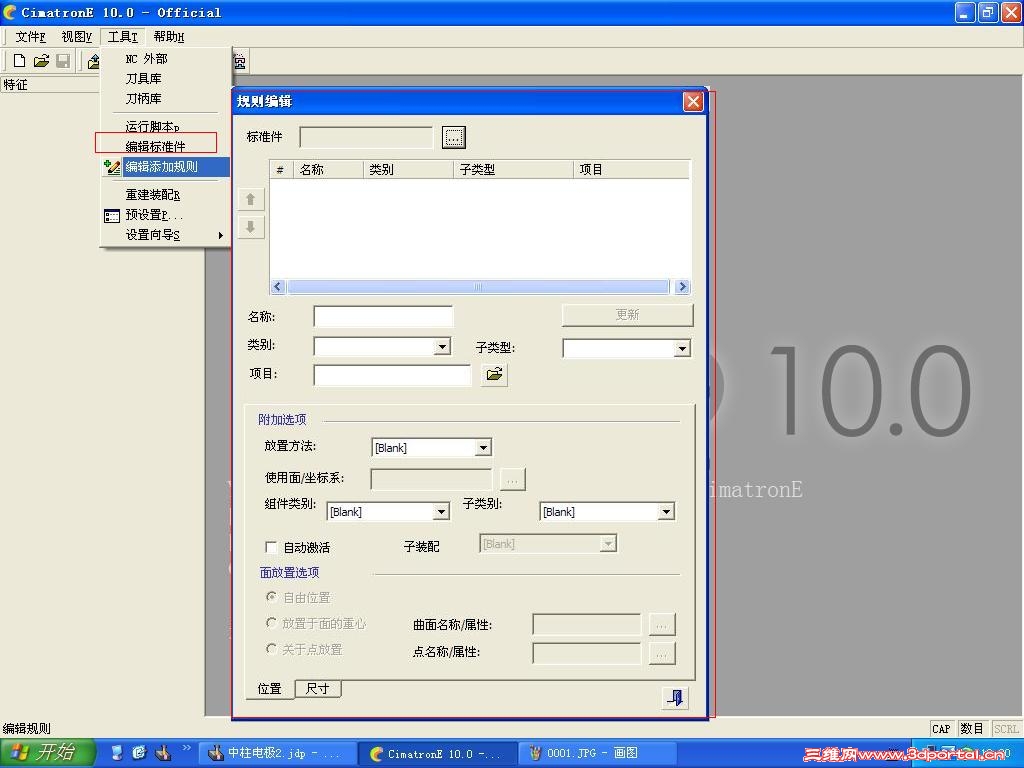Click the show desktop quick launch icon

[x=116, y=753]
